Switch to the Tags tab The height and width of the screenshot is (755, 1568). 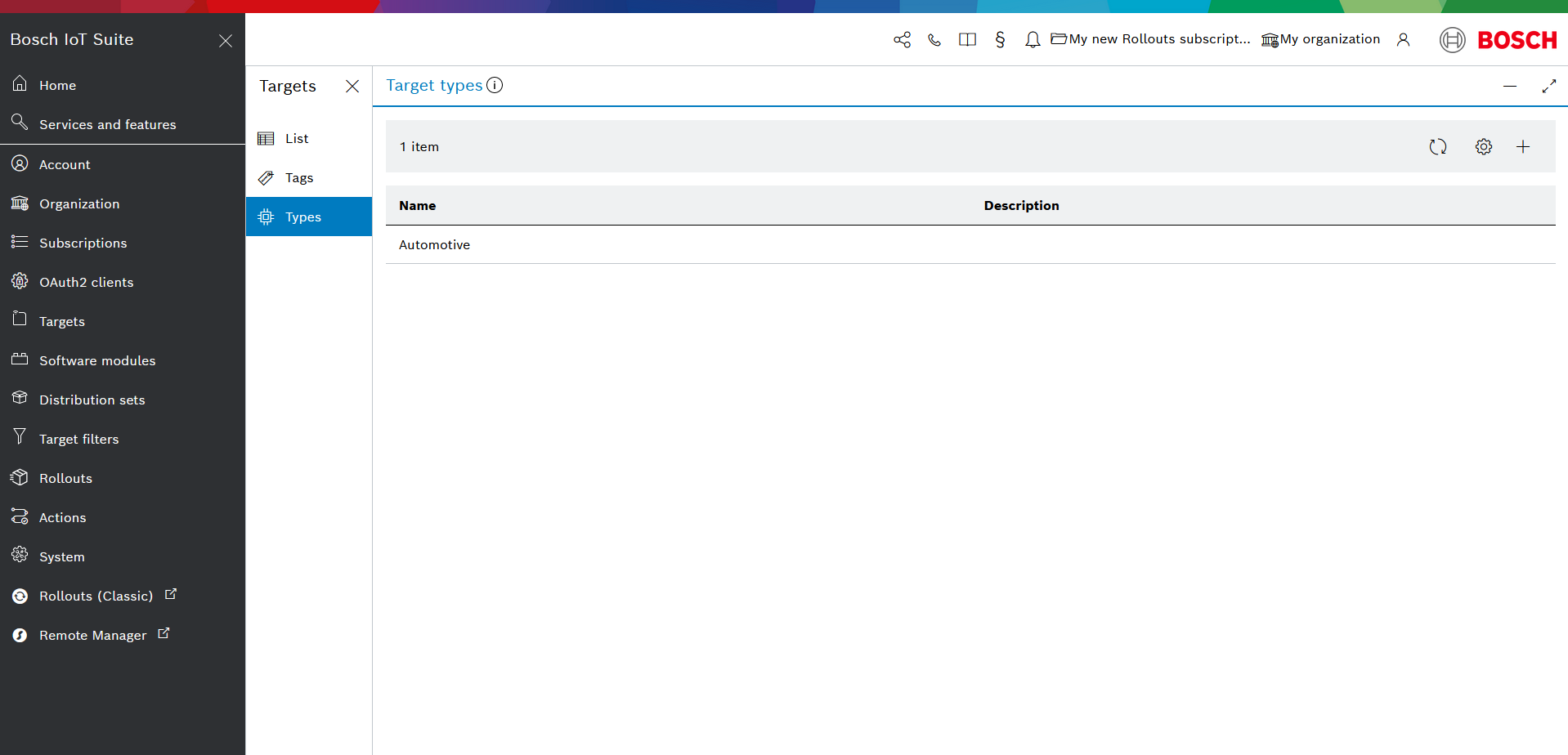299,178
